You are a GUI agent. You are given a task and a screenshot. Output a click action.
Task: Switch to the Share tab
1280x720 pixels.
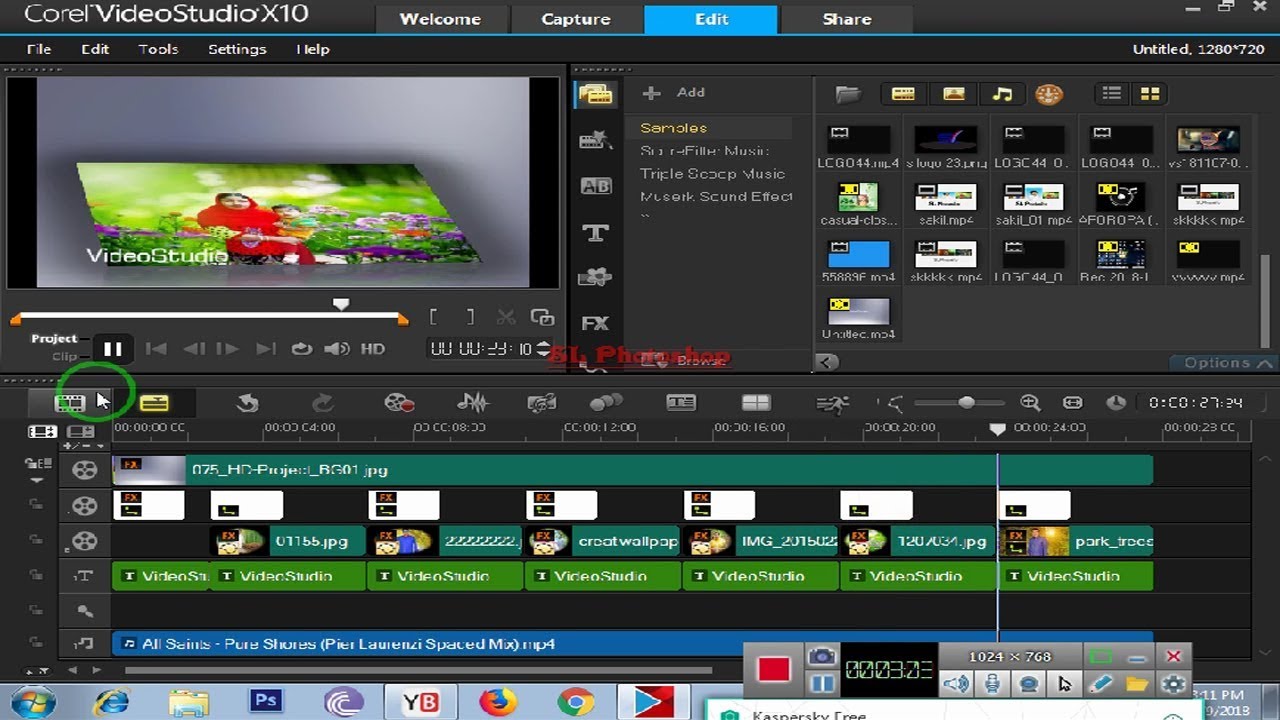click(846, 19)
